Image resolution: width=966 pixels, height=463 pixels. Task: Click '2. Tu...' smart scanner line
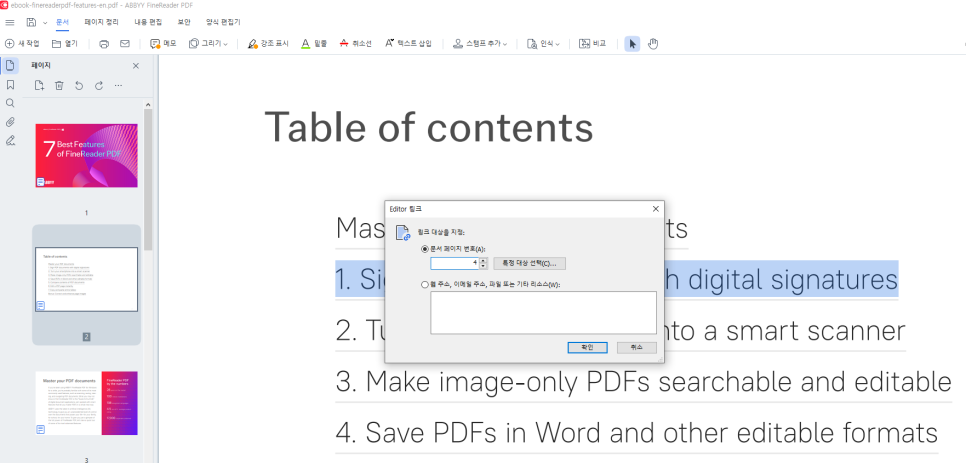tap(620, 331)
